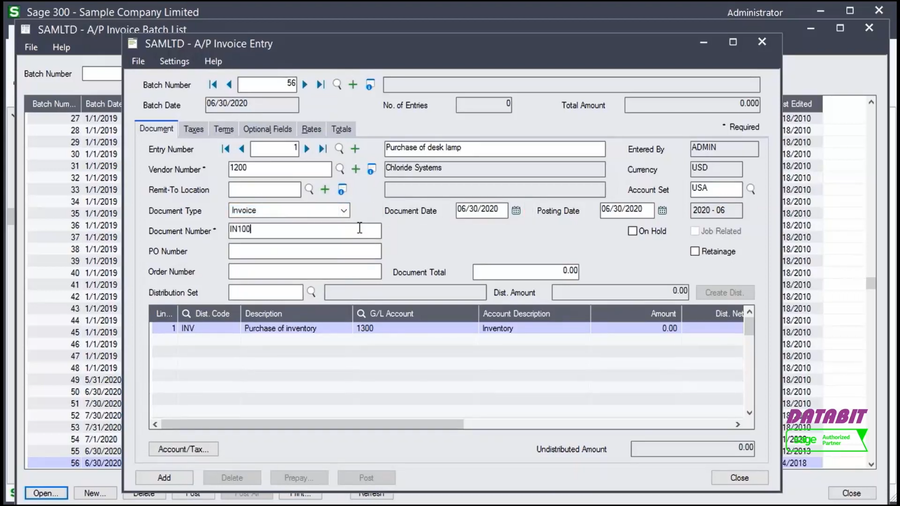Add new vendor with plus icon
This screenshot has width=900, height=506.
pyautogui.click(x=356, y=169)
